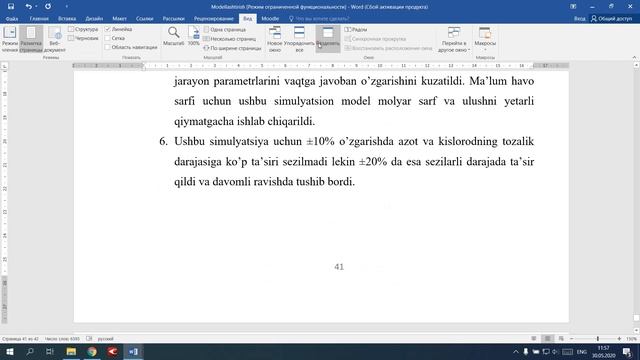Select Print Layout (Разметка страницы) view
The height and width of the screenshot is (360, 640).
31,39
